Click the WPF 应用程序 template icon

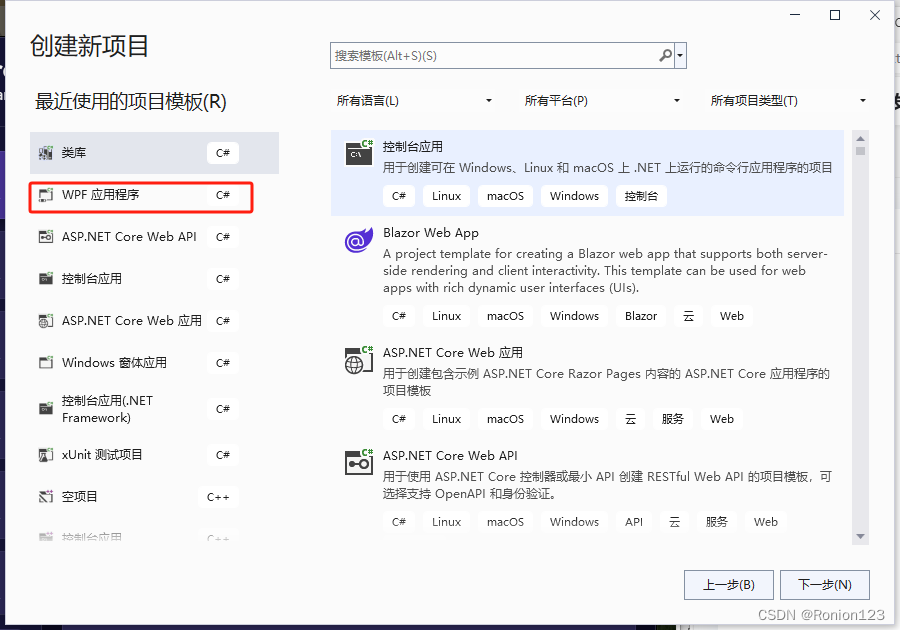coord(46,195)
